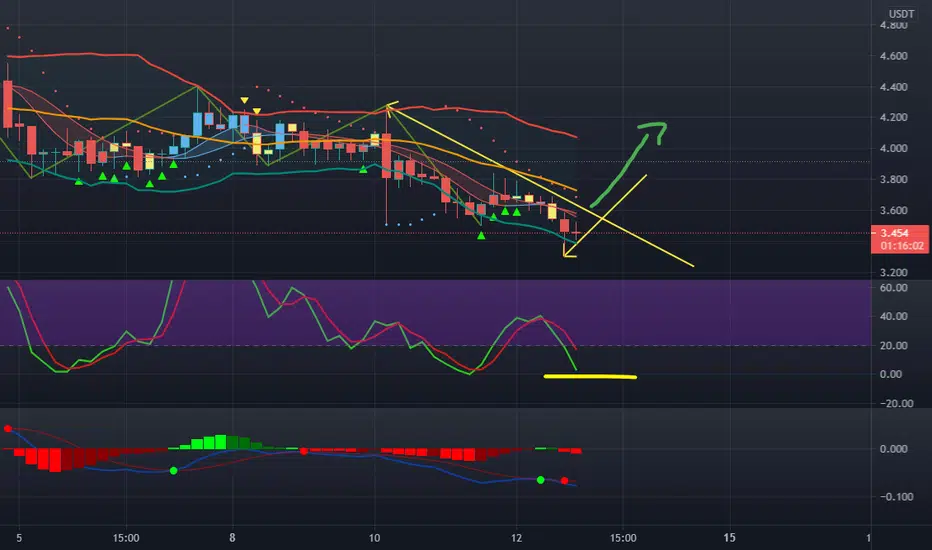Viewport: 932px width, 550px height.
Task: Click the 15:00 label between 5 and 8
Action: (x=126, y=538)
